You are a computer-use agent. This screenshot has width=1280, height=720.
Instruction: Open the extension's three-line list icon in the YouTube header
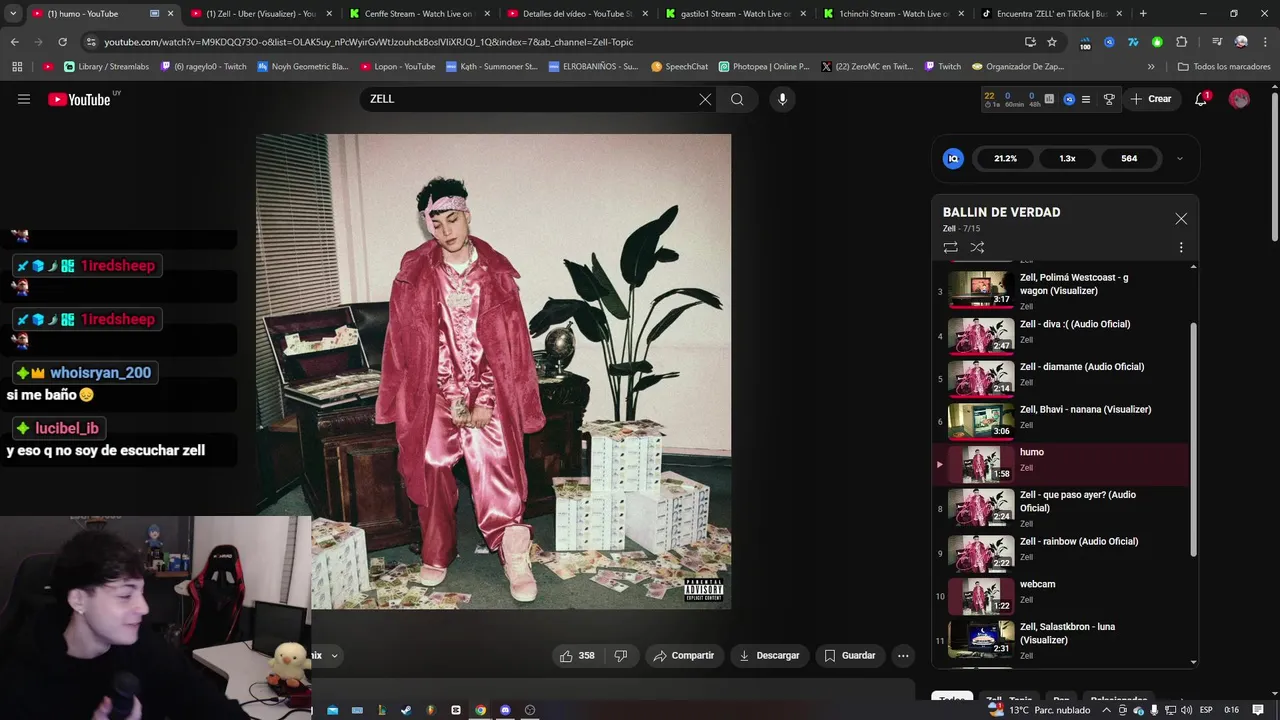point(1086,99)
